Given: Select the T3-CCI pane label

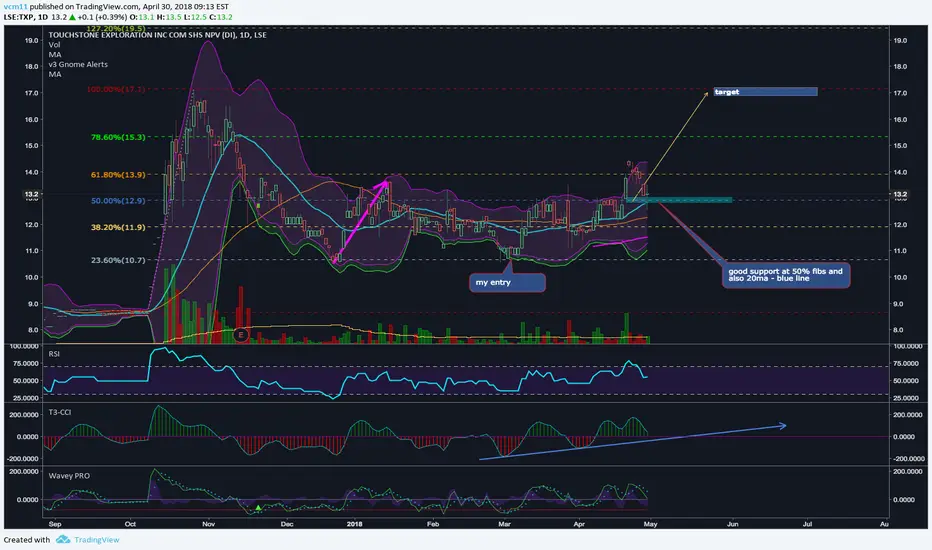Looking at the screenshot, I should [59, 412].
